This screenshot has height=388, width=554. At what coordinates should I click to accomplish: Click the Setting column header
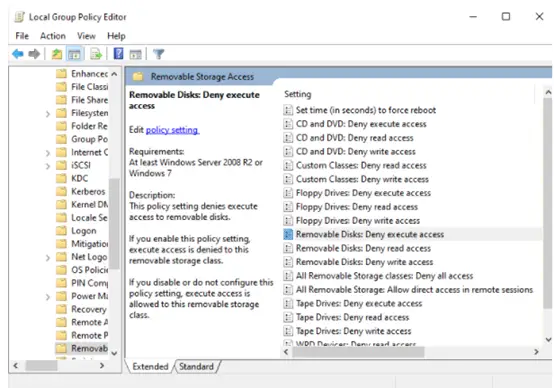pos(297,94)
